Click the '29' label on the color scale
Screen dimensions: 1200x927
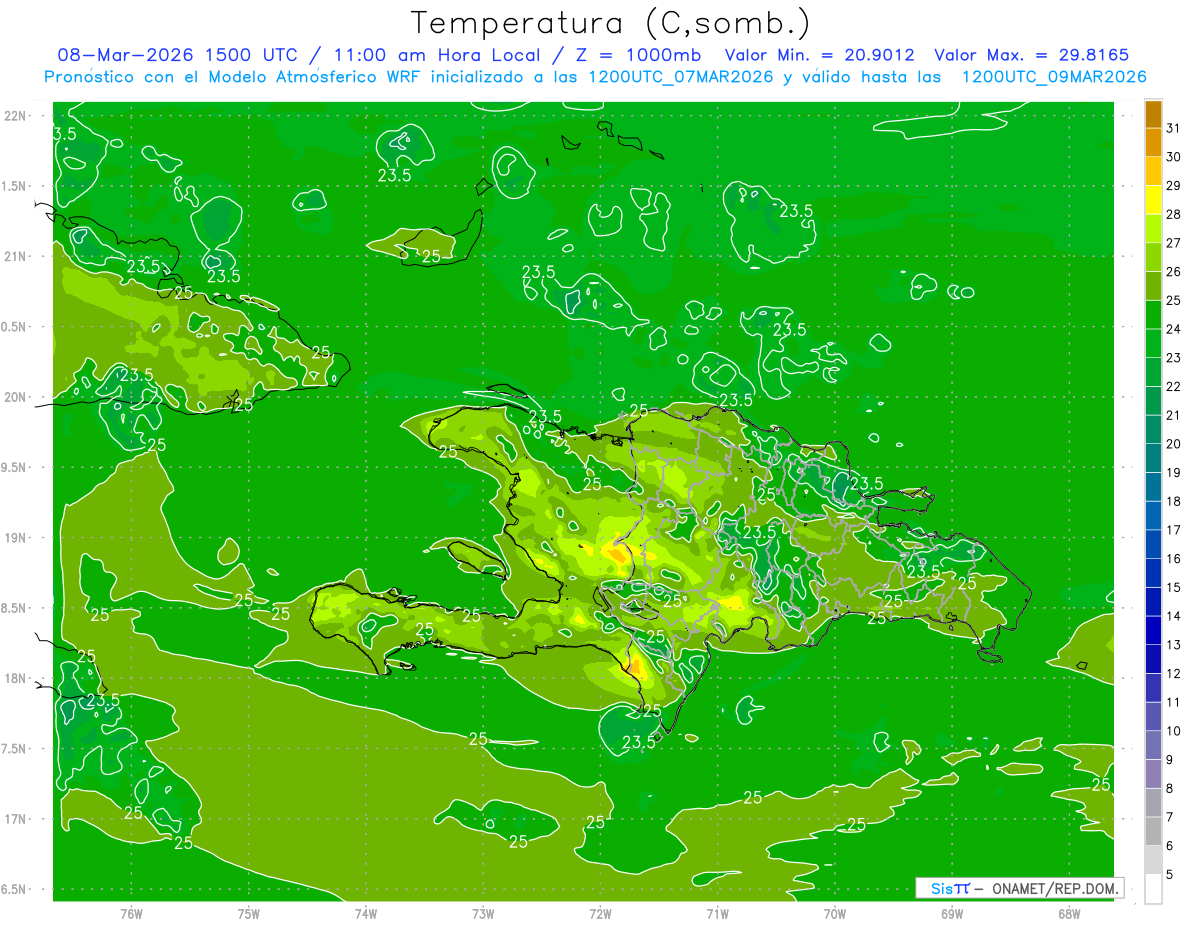[x=1174, y=185]
